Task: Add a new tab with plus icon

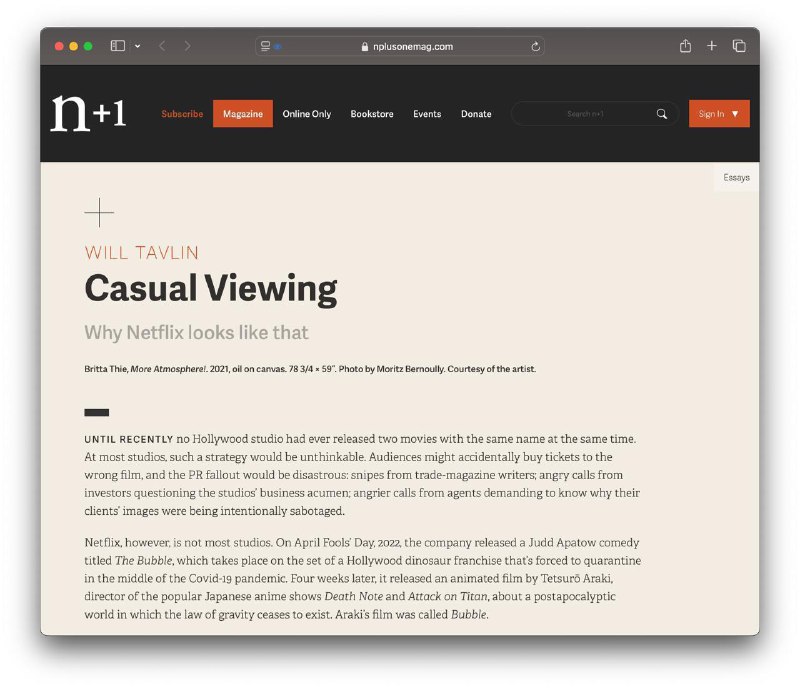Action: (x=711, y=46)
